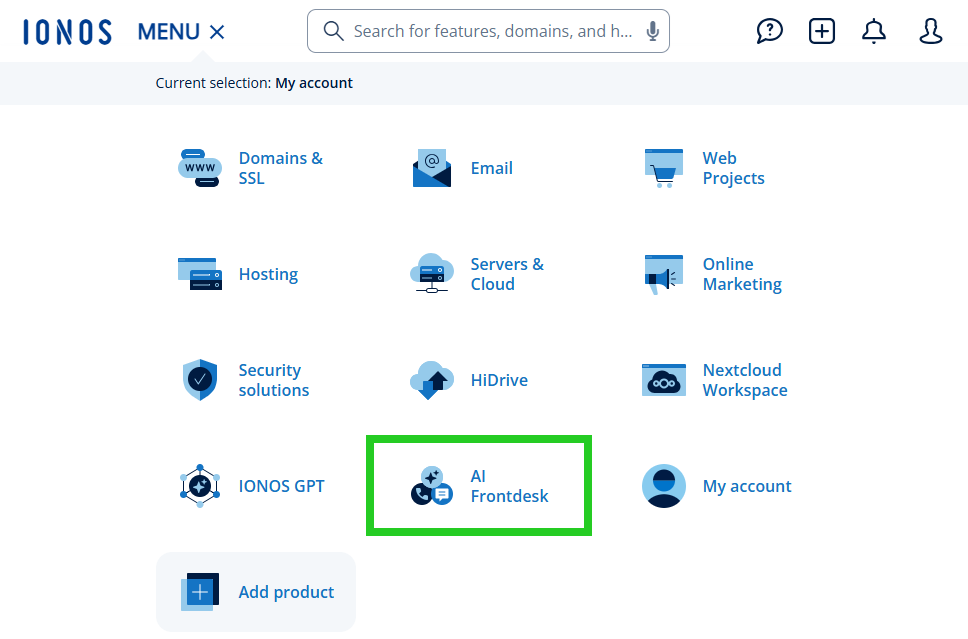Screen dimensions: 968x639
Task: Click the Email envelope icon
Action: tap(432, 168)
